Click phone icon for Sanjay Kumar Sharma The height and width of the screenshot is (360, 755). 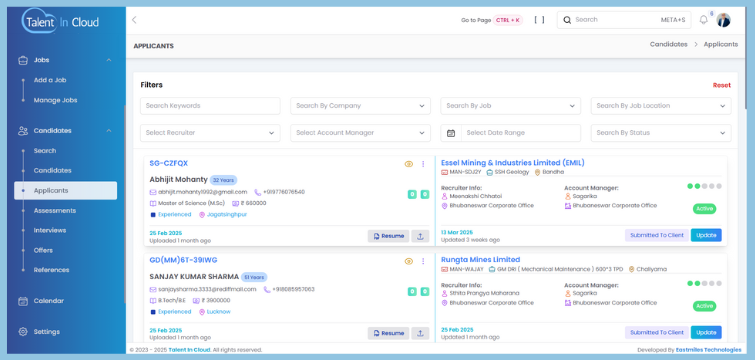coord(267,289)
